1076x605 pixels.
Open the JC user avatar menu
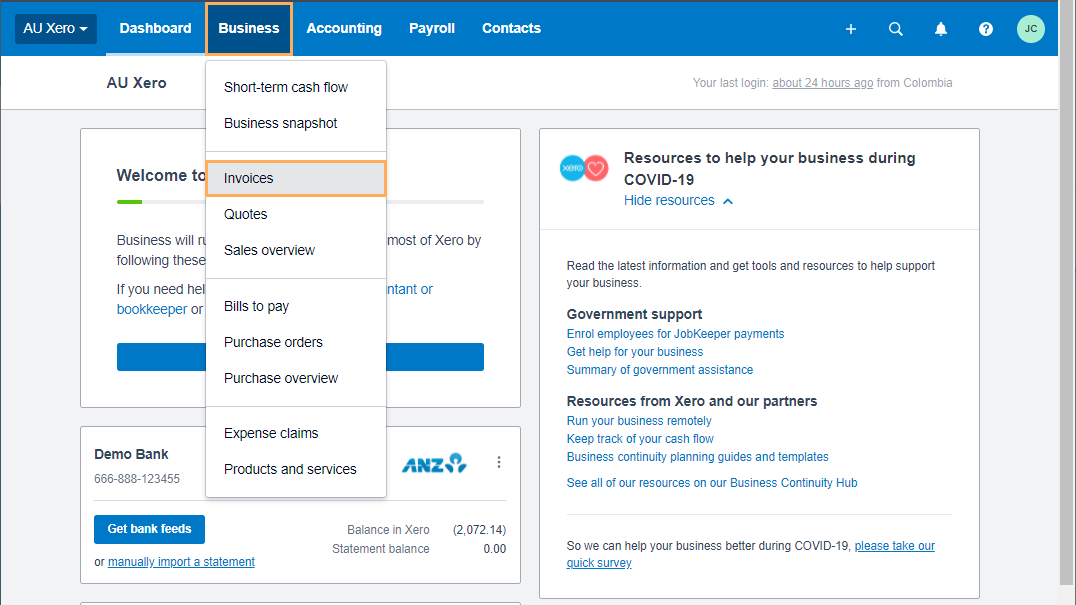1030,29
